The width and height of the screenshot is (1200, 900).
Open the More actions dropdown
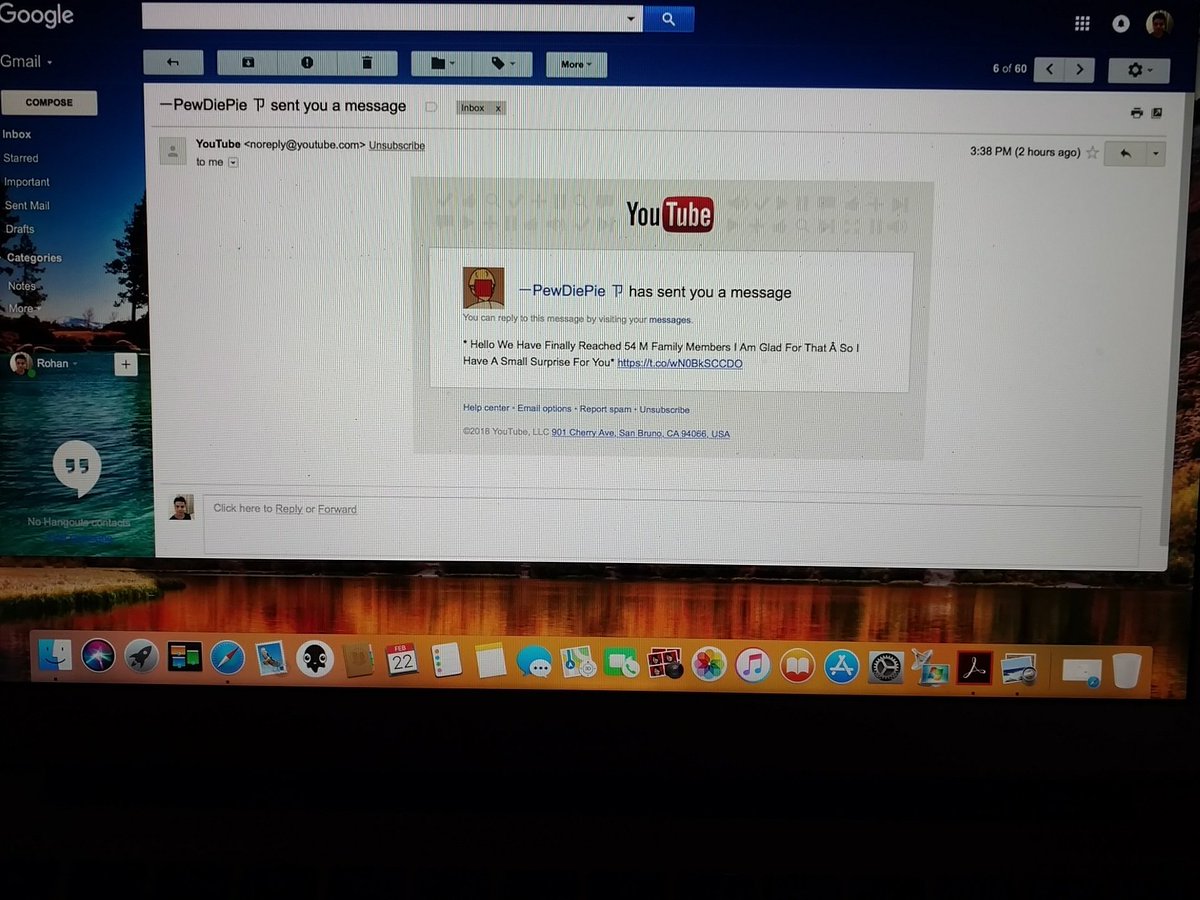tap(576, 65)
